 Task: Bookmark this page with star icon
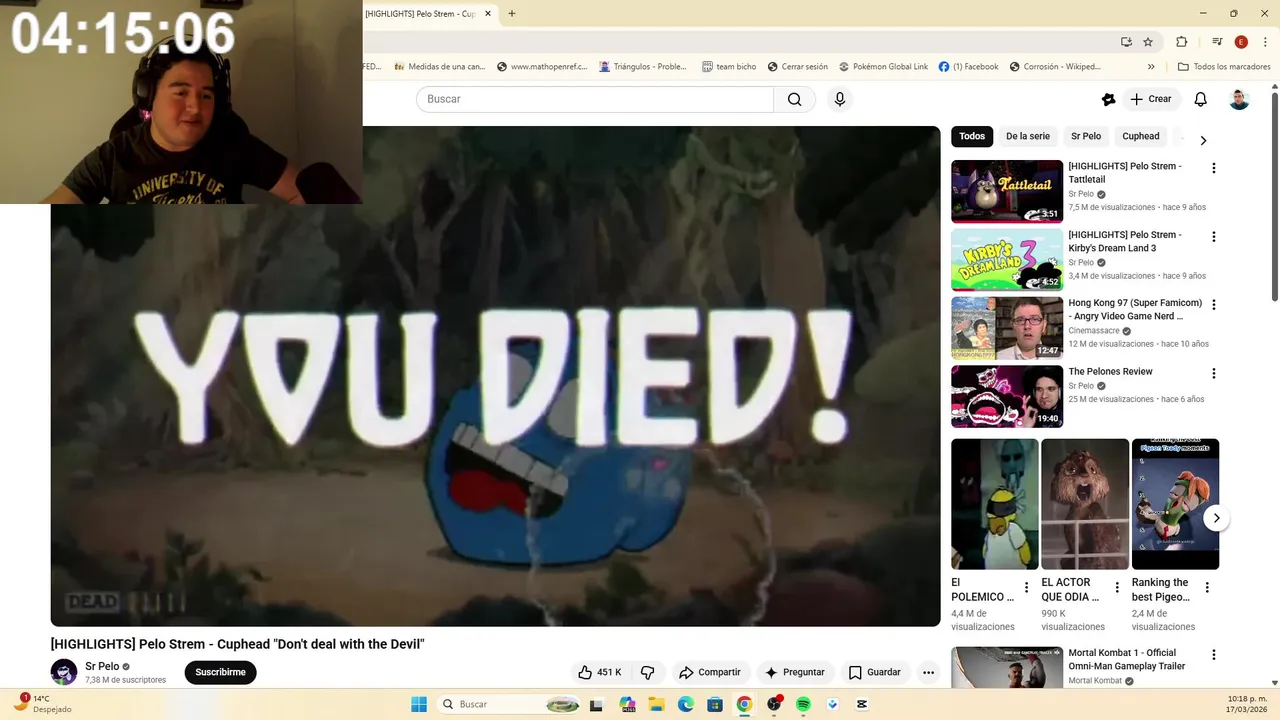1148,42
